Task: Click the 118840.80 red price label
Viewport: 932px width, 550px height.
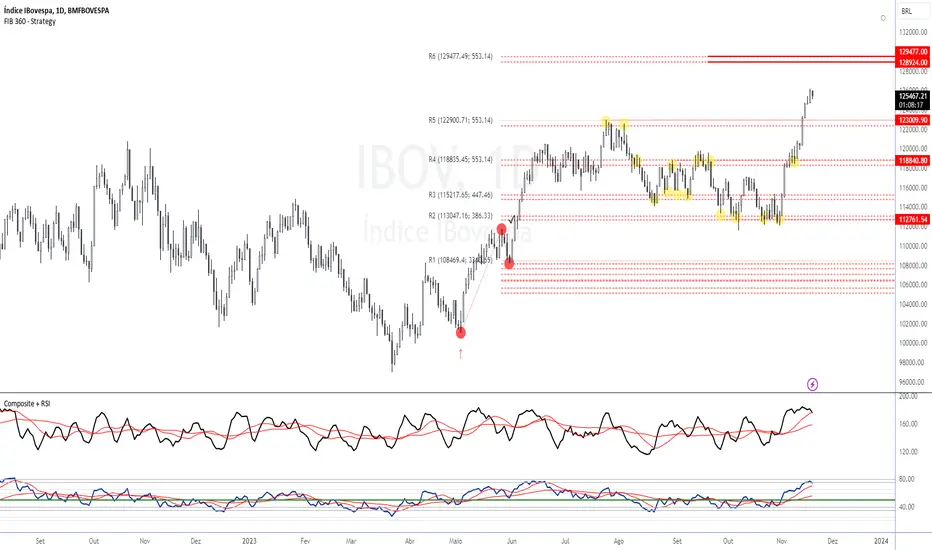Action: 912,161
